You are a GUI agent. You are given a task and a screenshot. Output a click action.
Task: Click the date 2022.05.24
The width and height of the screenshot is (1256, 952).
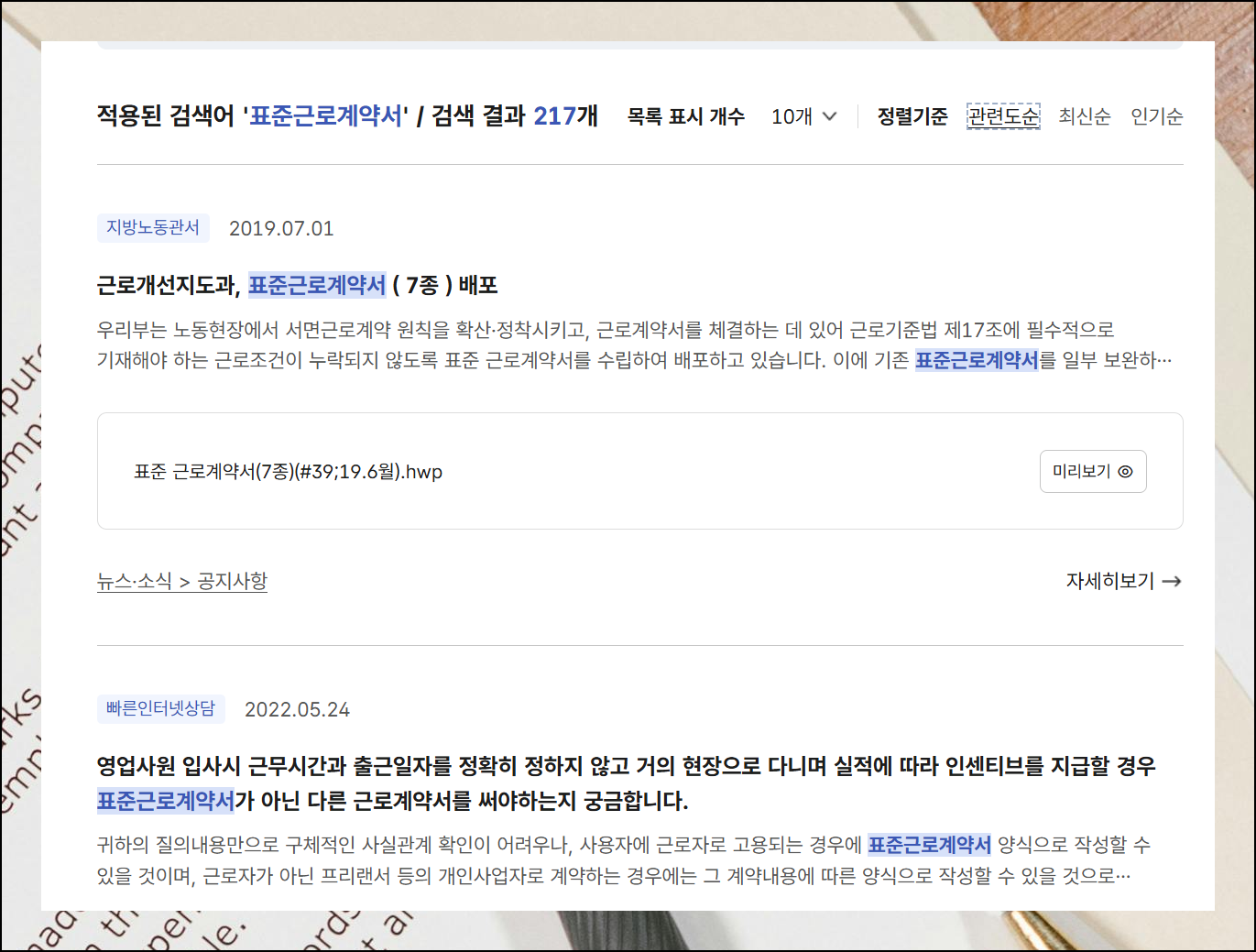click(x=297, y=709)
